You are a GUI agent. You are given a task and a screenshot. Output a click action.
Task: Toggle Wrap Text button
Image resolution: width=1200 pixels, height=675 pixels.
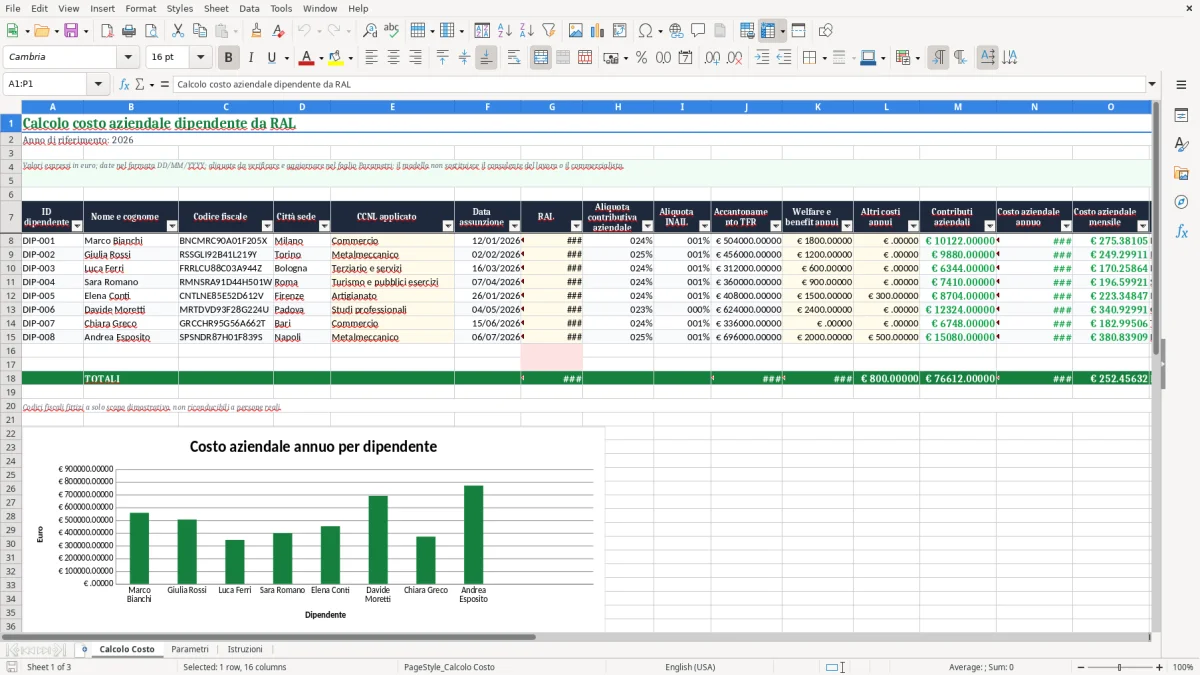[x=513, y=58]
